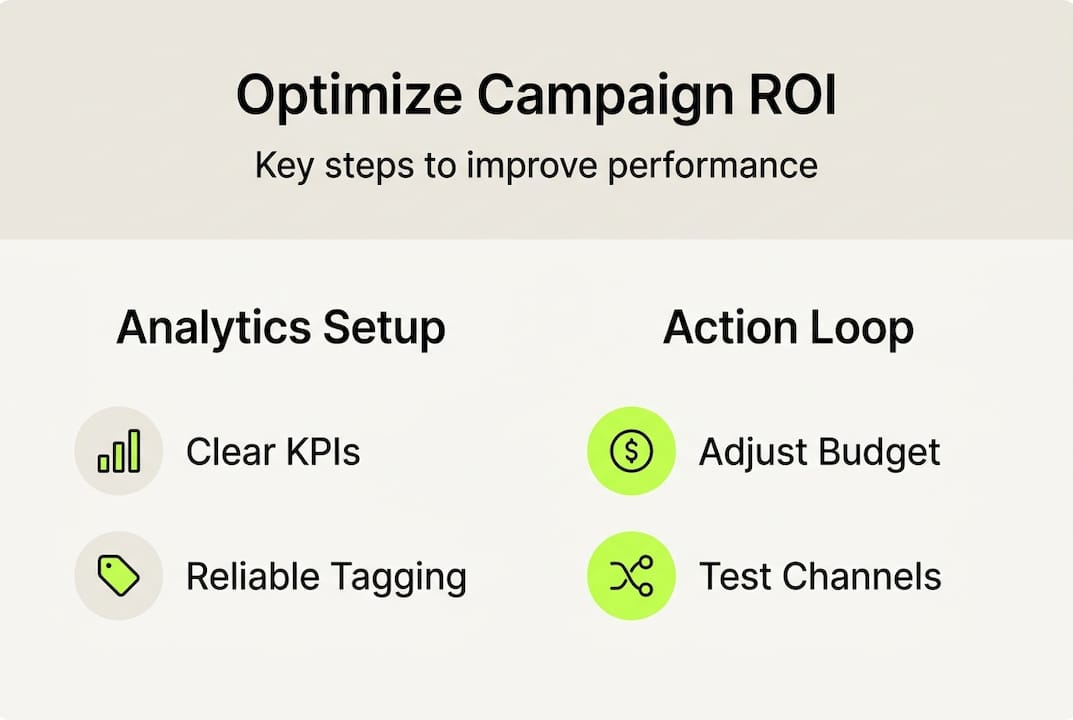Select the Clear KPIs label
The image size is (1073, 720).
273,452
